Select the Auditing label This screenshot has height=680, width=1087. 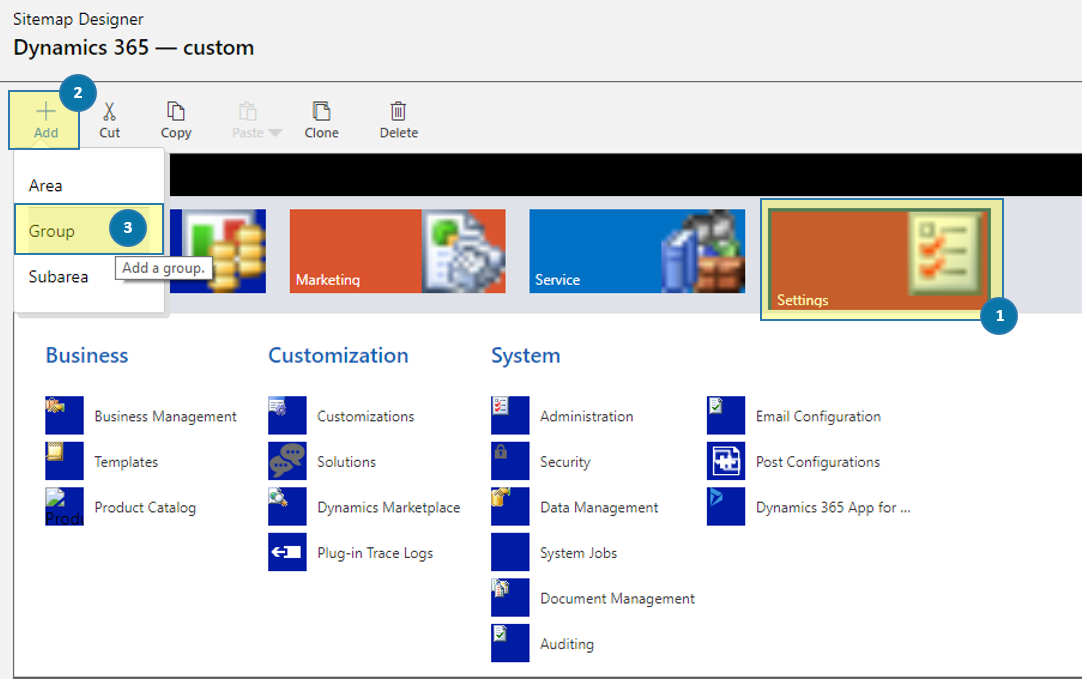point(566,644)
